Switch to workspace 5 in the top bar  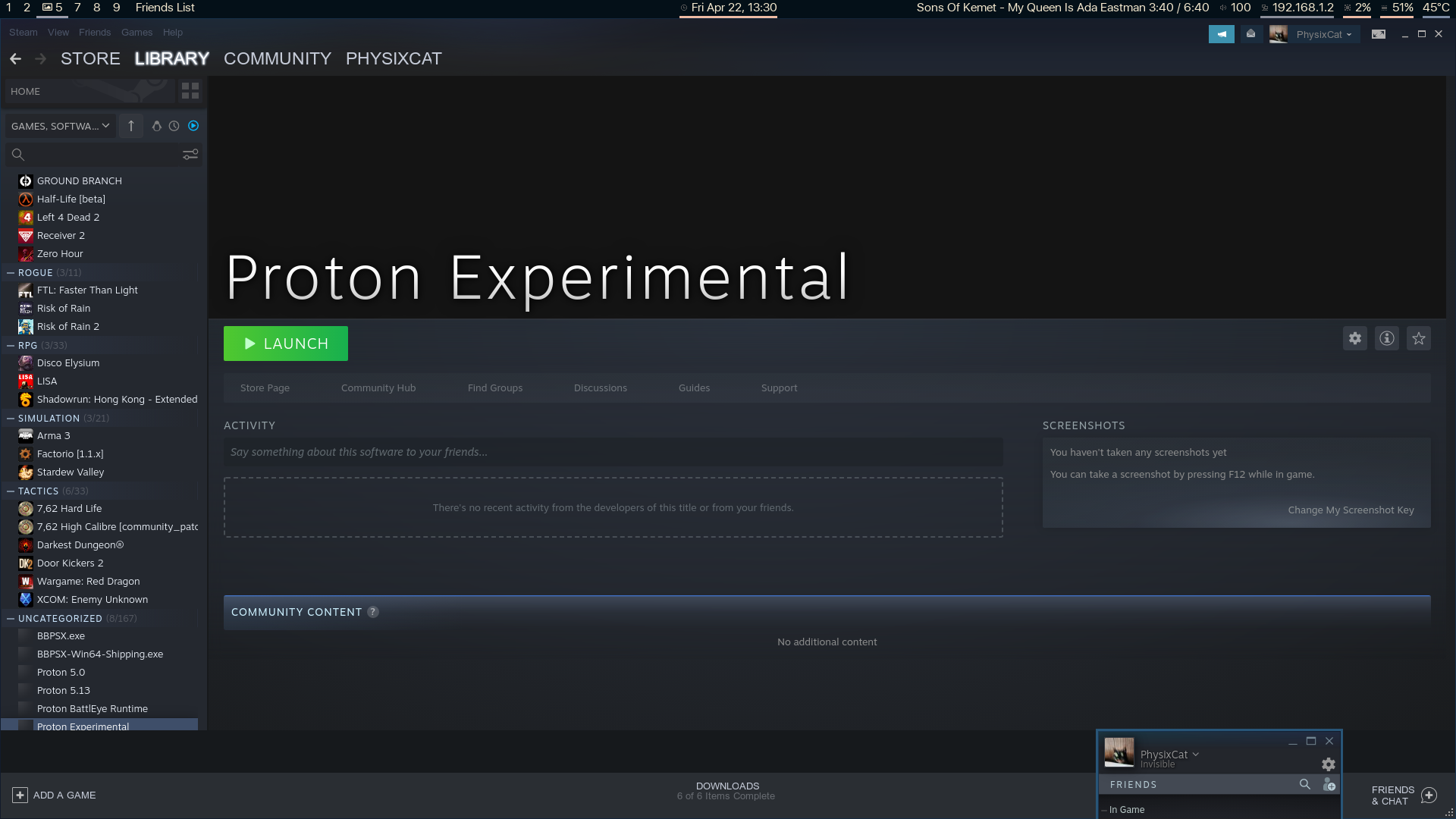pyautogui.click(x=53, y=8)
